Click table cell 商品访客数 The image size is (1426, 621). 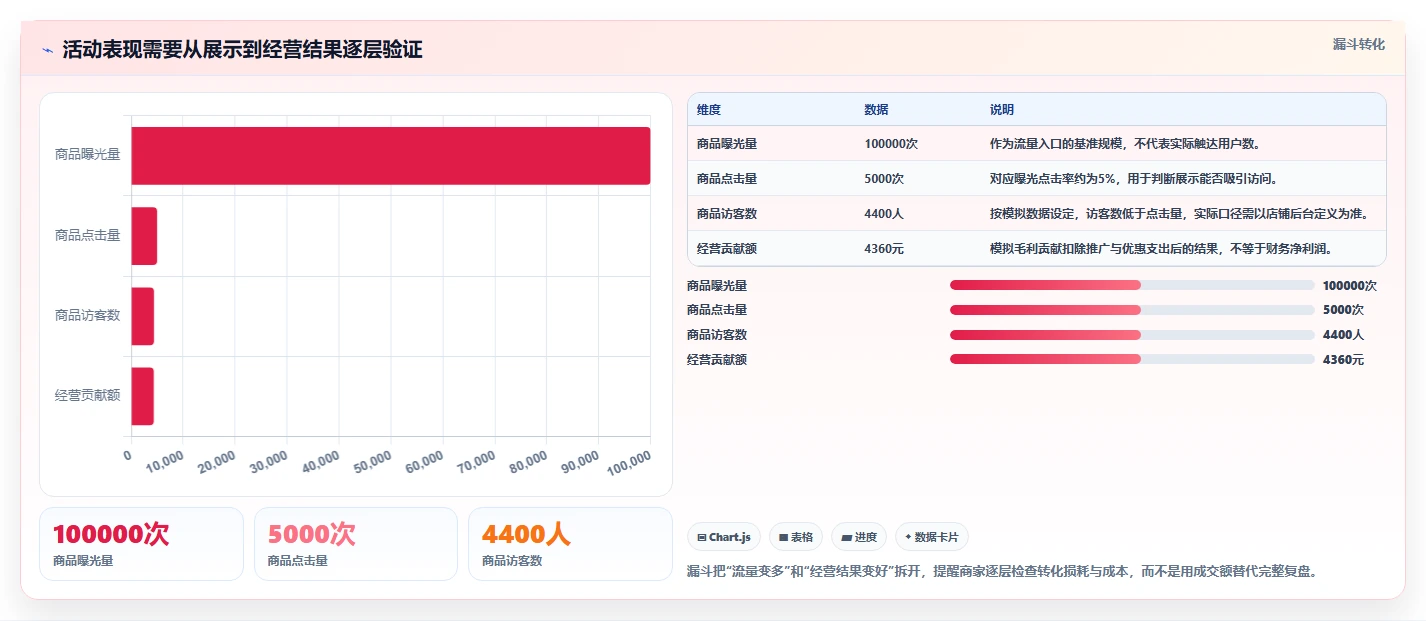(x=727, y=214)
